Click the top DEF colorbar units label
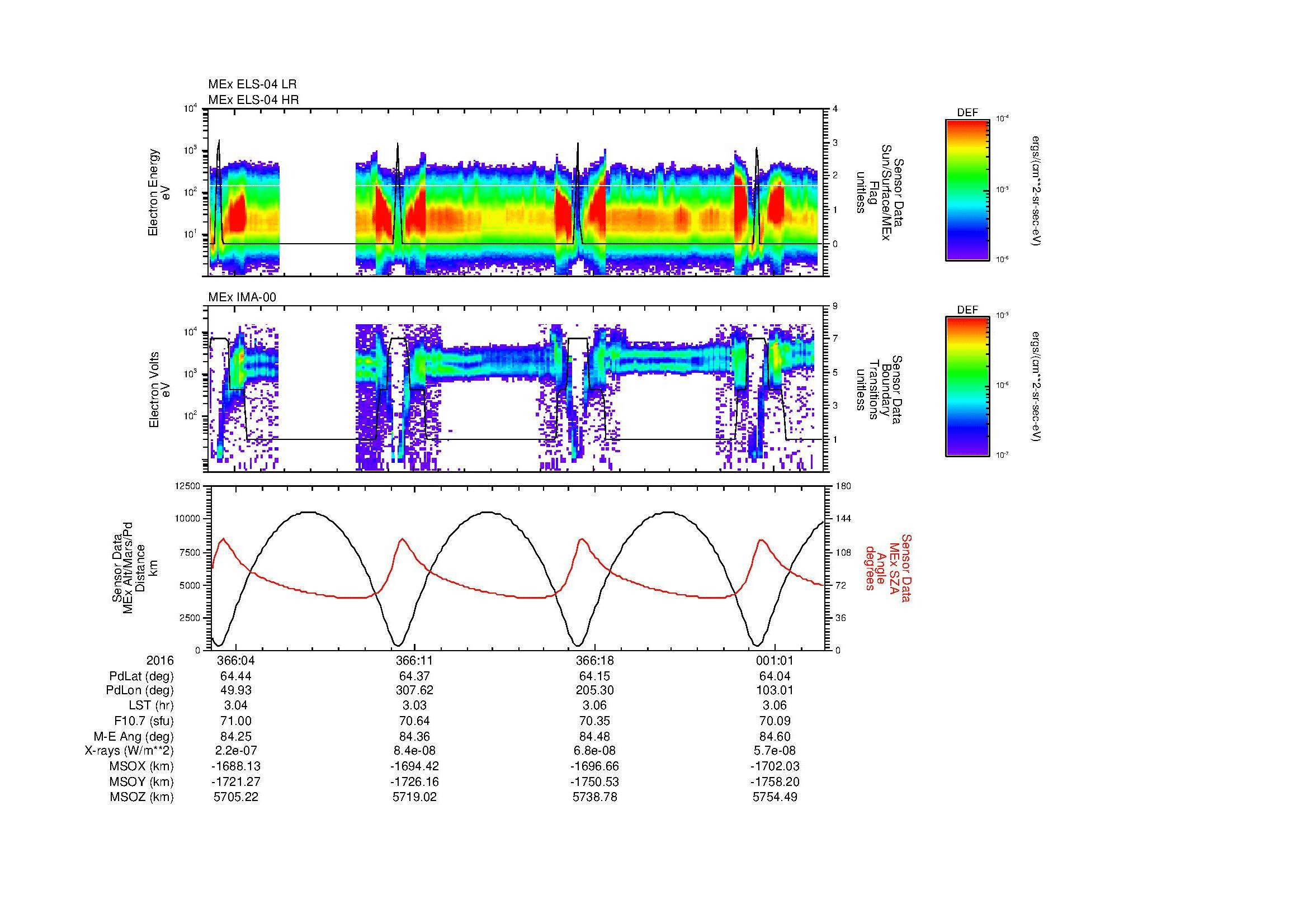 1037,191
